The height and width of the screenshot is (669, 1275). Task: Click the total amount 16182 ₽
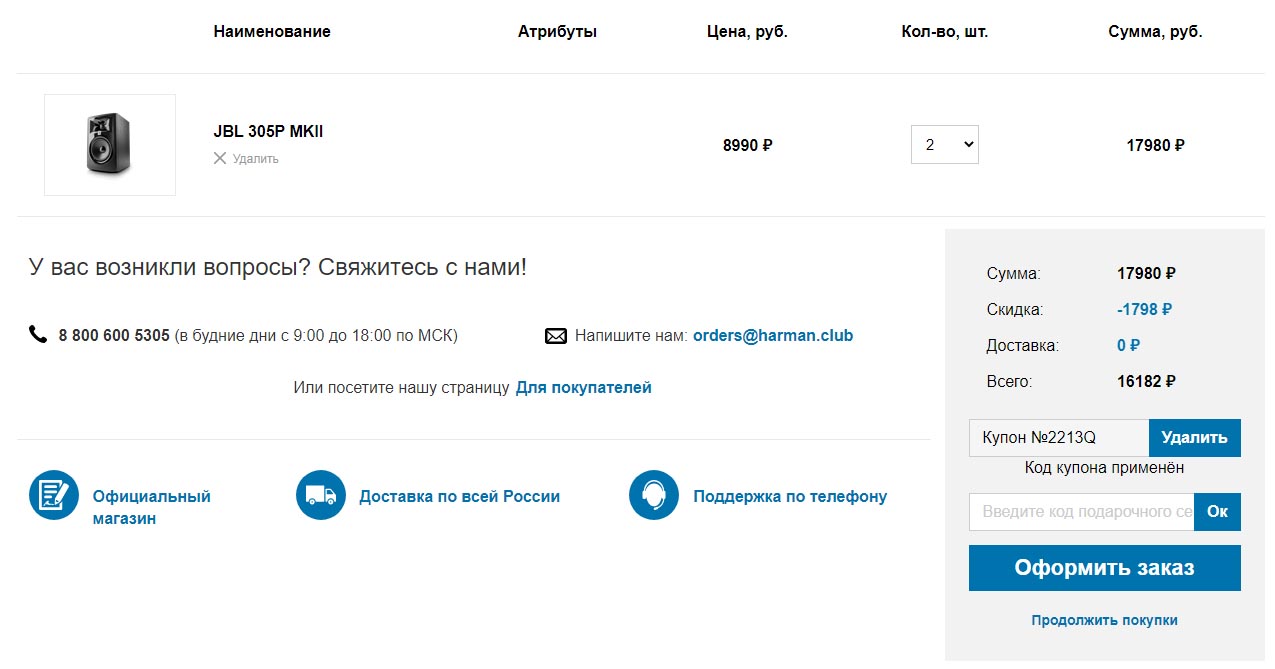(x=1147, y=382)
